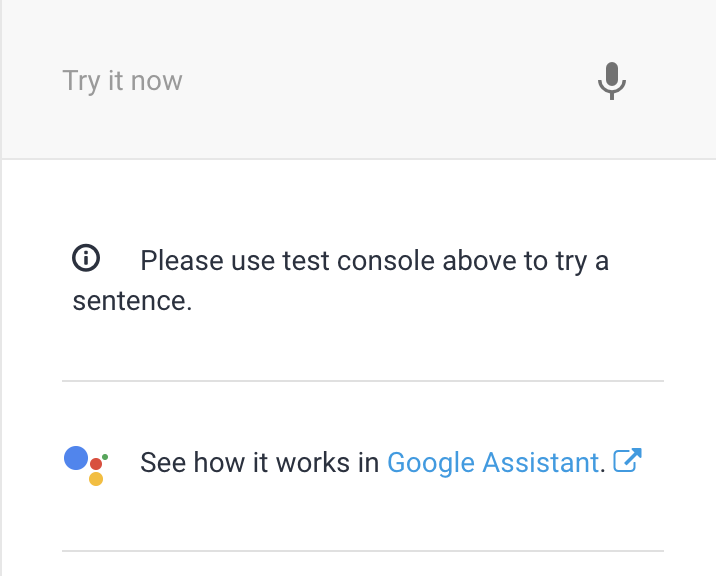This screenshot has height=576, width=716.
Task: Click the word "sentence." in the info message
Action: (132, 300)
